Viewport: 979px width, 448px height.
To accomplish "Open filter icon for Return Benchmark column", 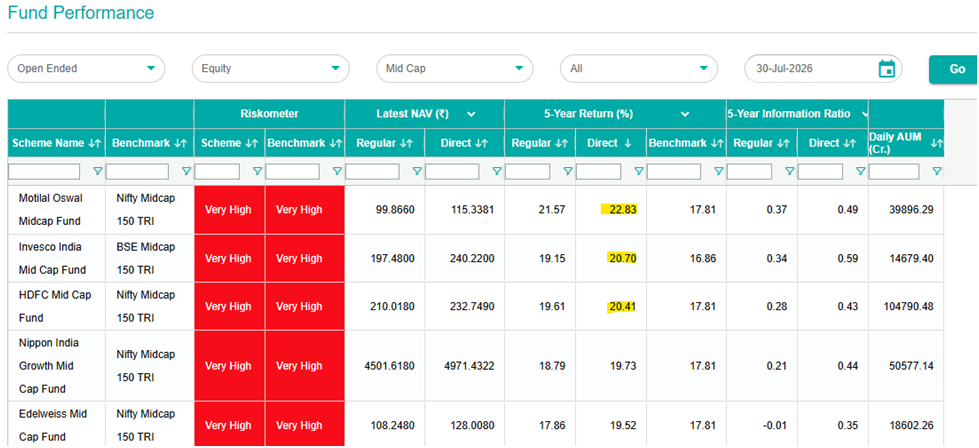I will [719, 171].
